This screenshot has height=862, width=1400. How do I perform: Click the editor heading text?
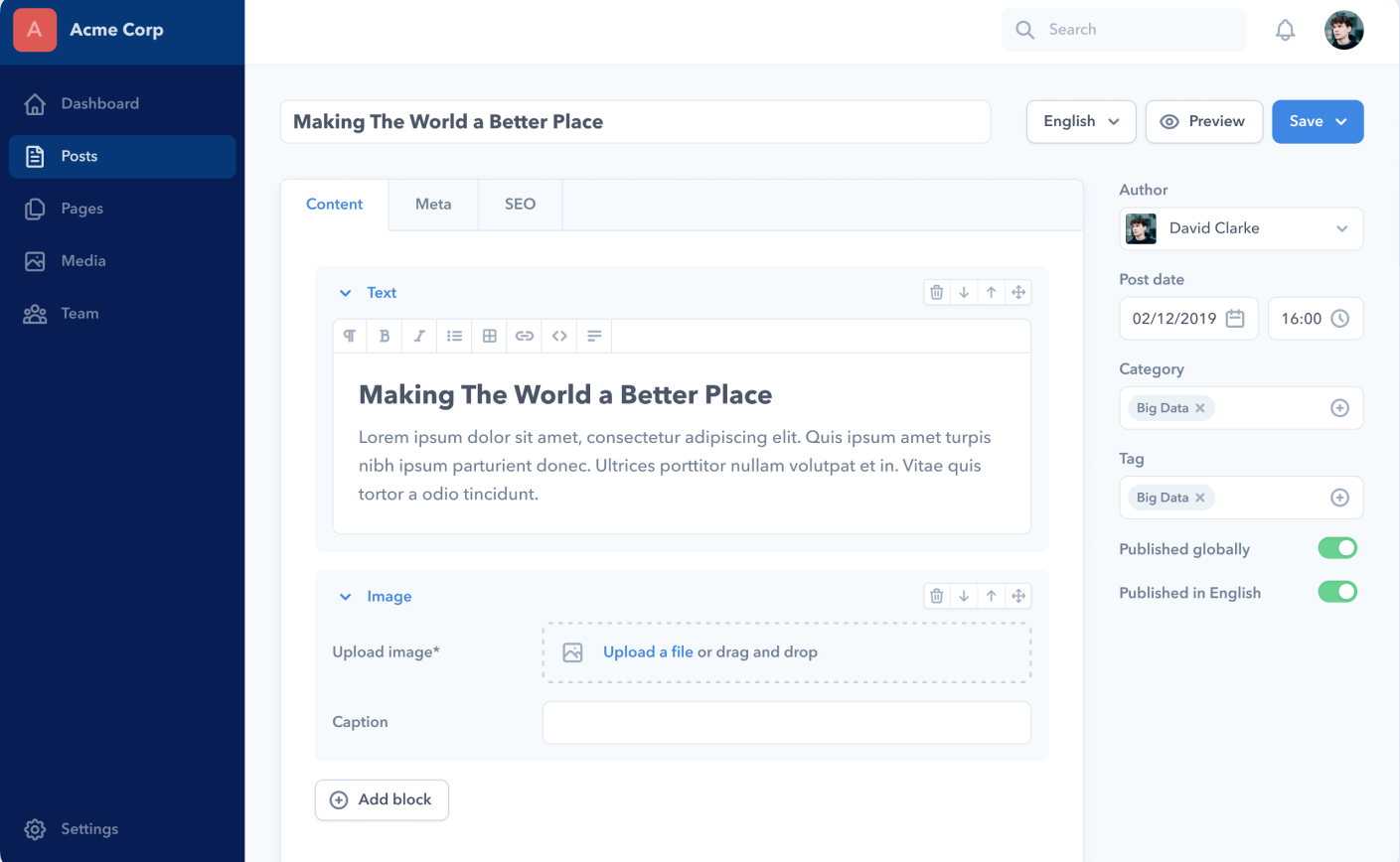click(x=565, y=394)
